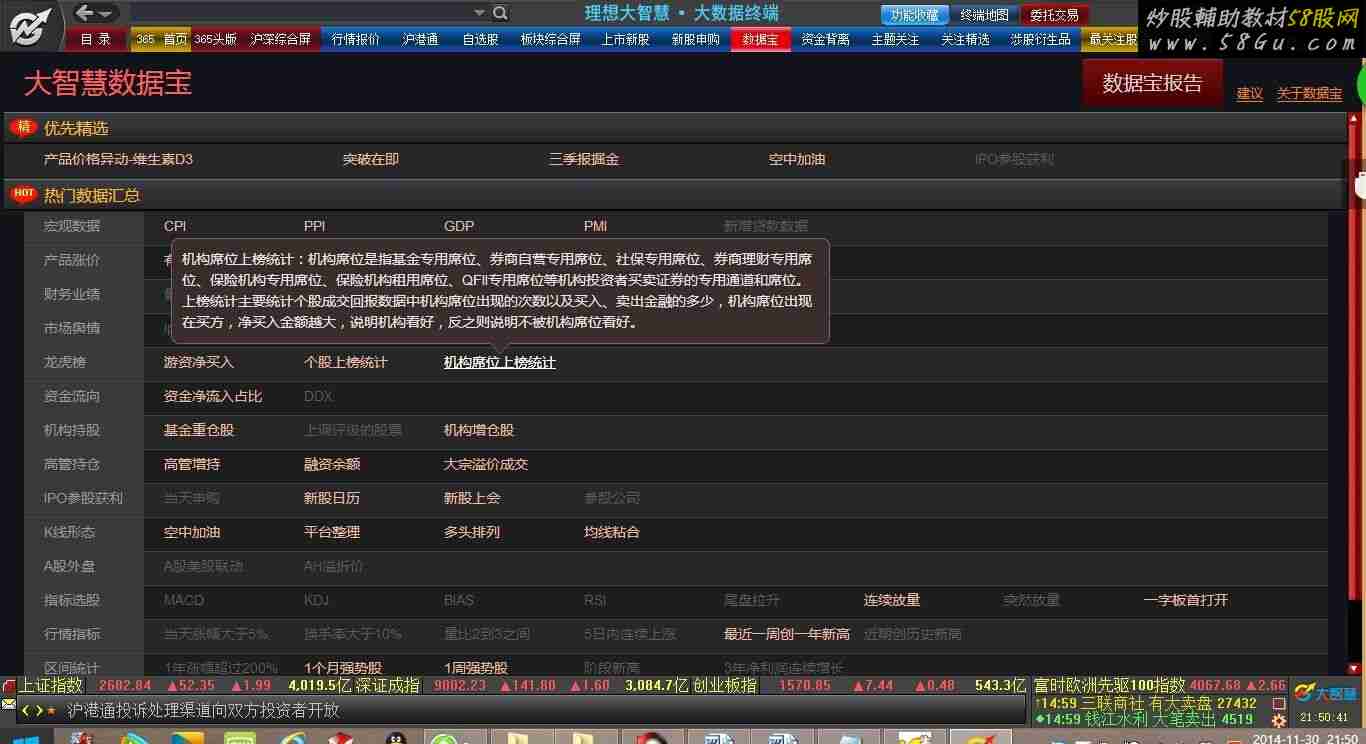Open the gear settings icon bottom right
The width and height of the screenshot is (1366, 744).
[1279, 720]
